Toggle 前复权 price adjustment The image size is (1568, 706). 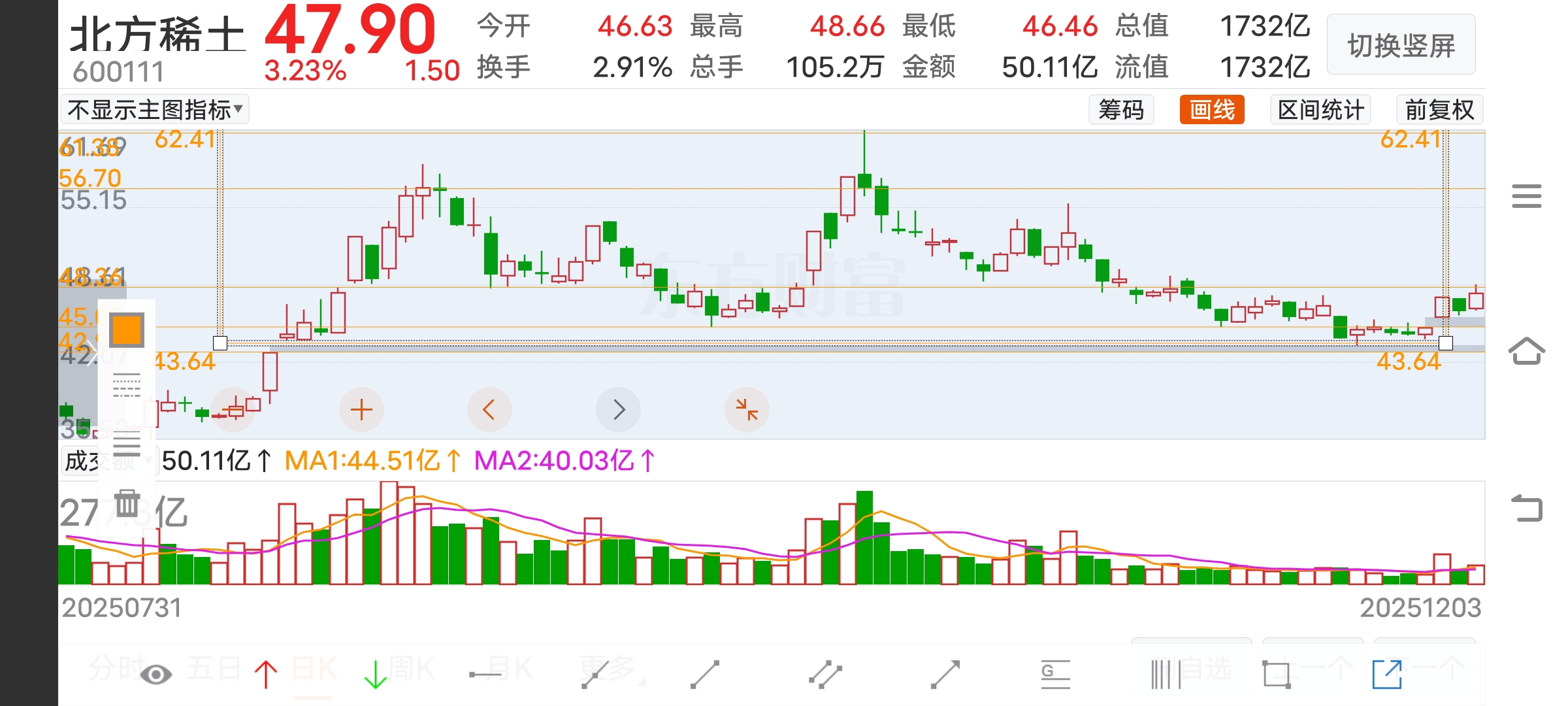point(1439,110)
